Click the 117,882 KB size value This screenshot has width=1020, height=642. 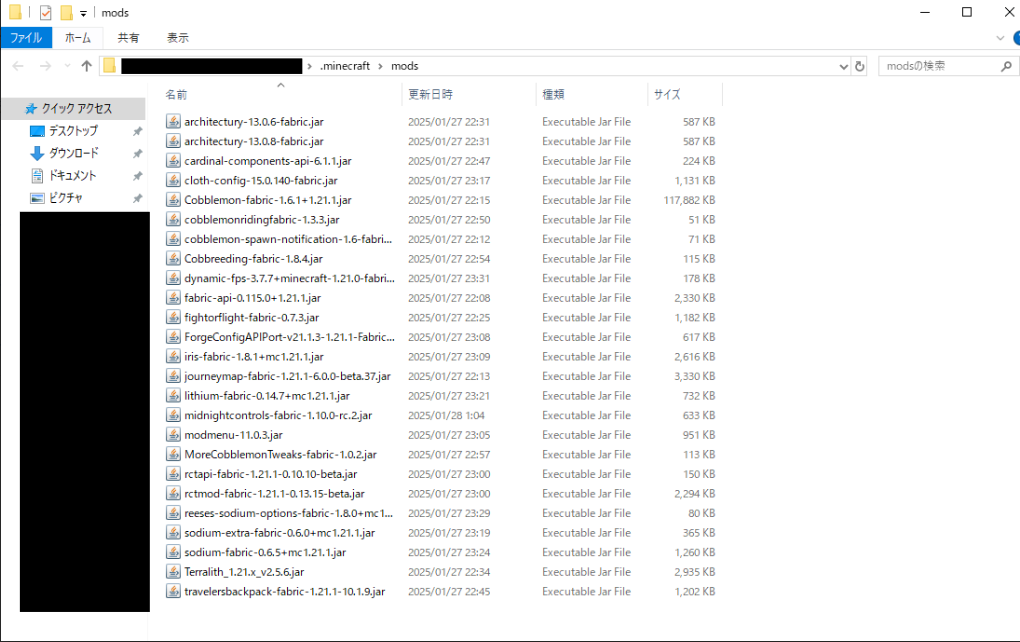(689, 200)
